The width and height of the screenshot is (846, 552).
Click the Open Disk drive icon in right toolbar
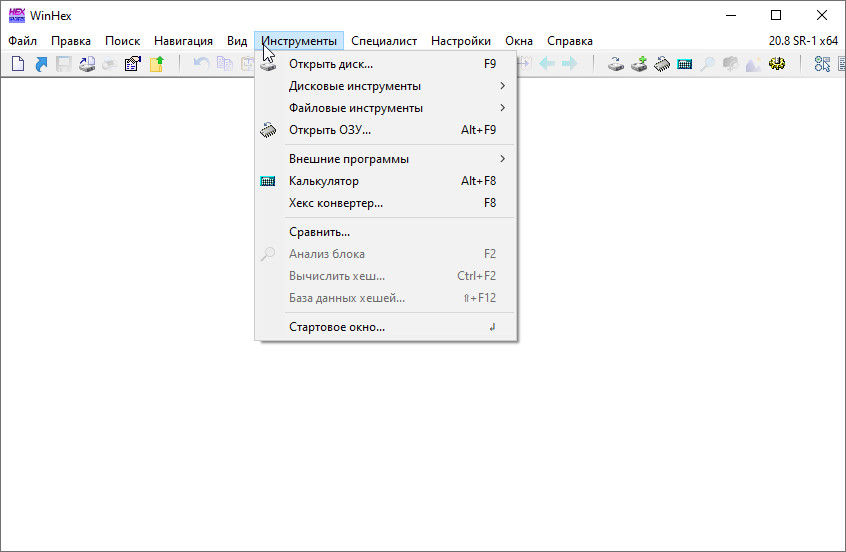(616, 64)
